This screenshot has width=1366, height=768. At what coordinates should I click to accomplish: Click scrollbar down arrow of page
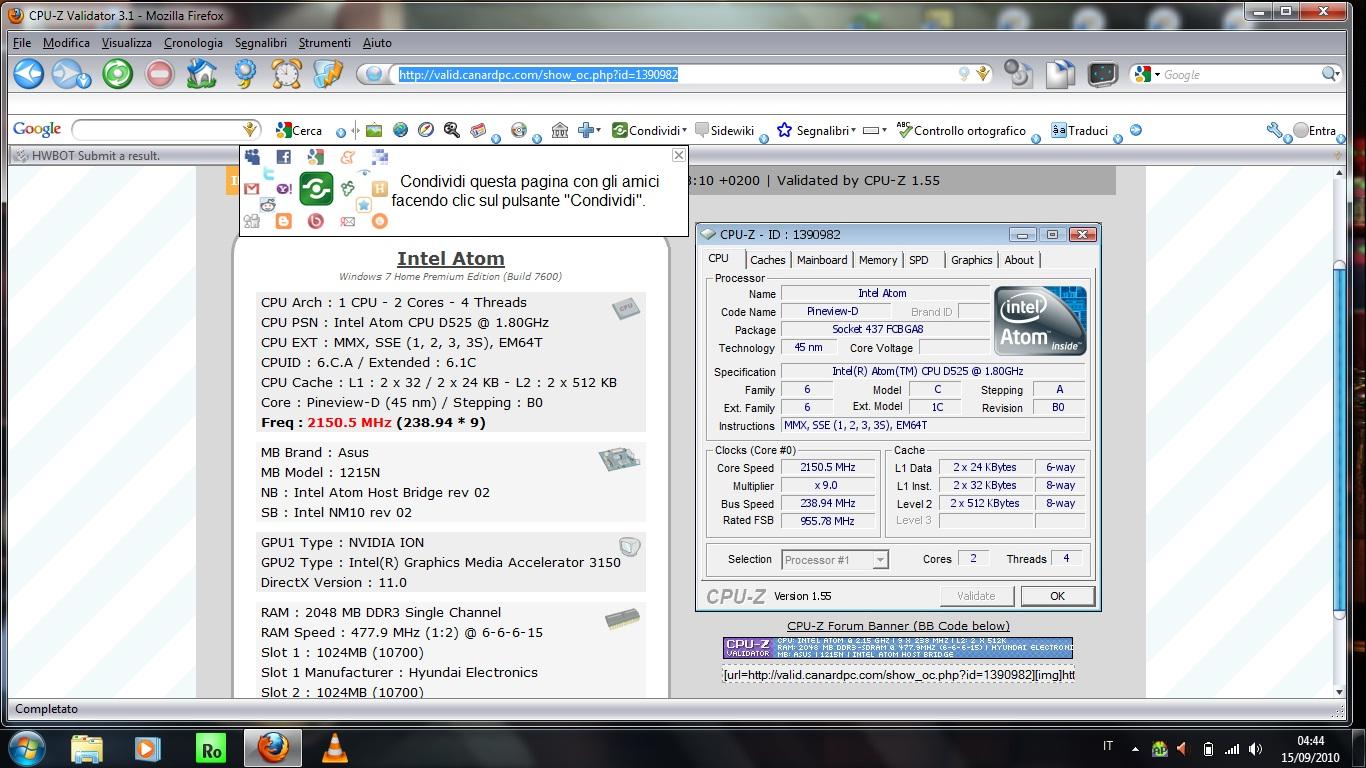(x=1339, y=691)
